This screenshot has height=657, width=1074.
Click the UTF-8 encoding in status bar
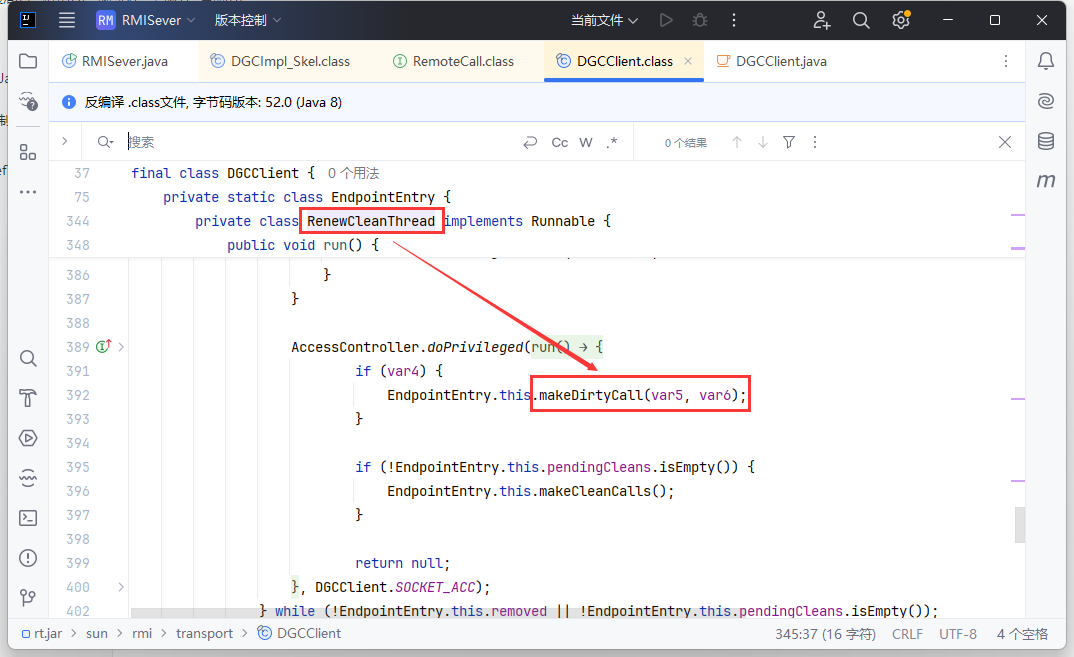[957, 634]
